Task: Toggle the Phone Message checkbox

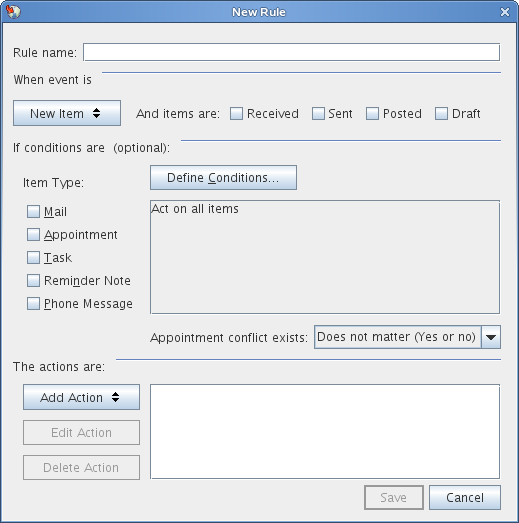Action: click(33, 304)
